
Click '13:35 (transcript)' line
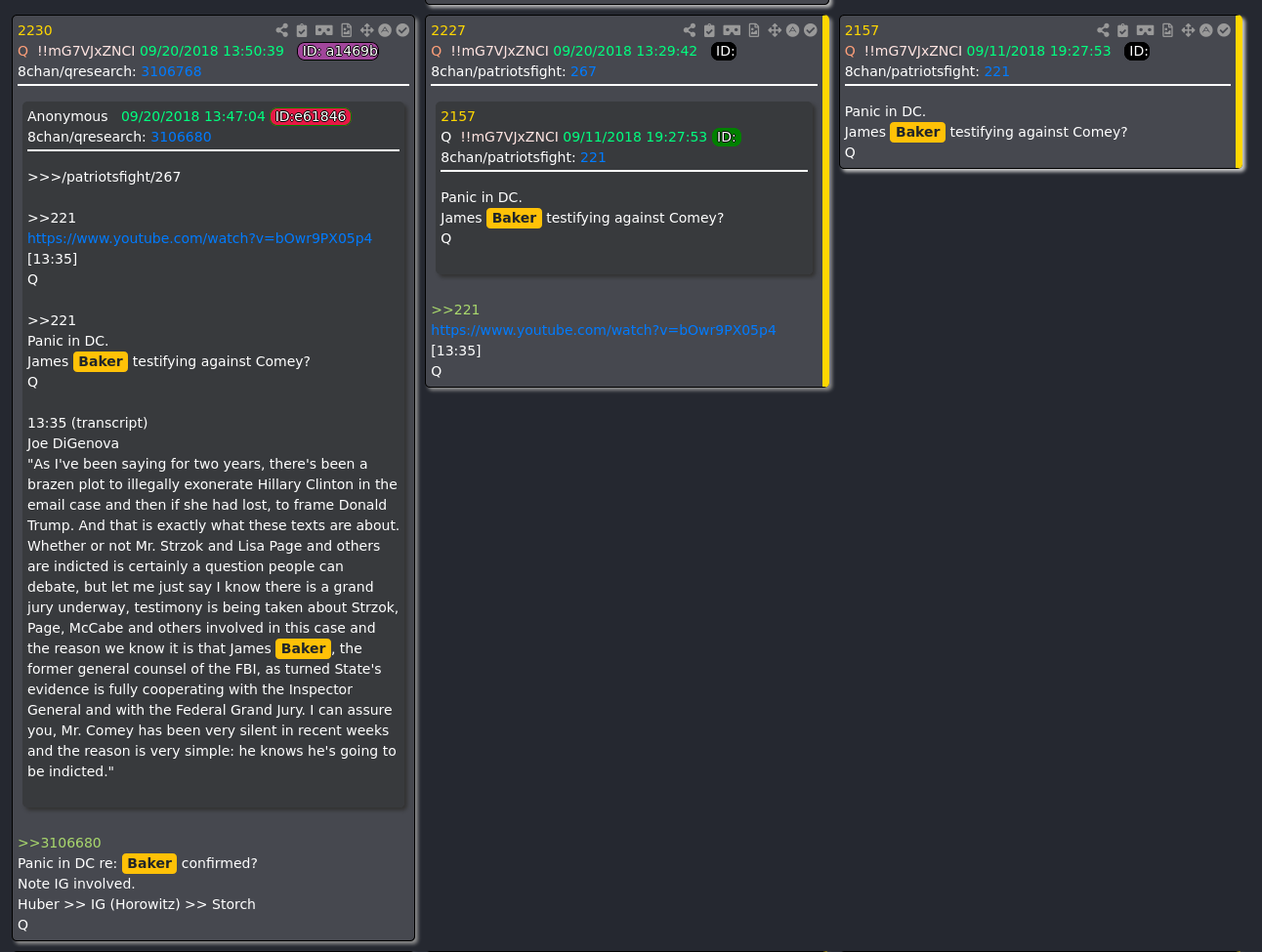(88, 423)
